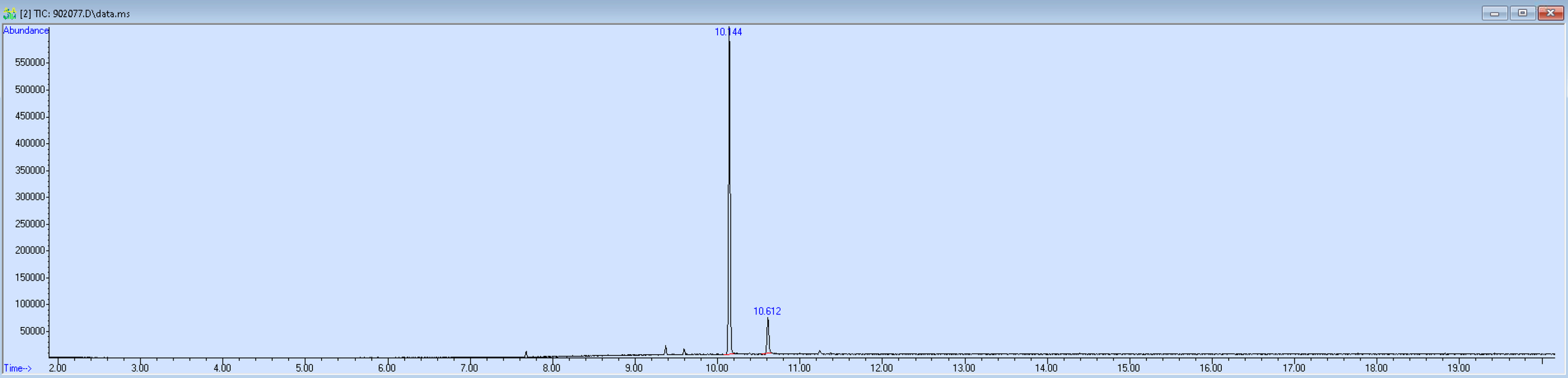Click the 17.00 time axis label
The height and width of the screenshot is (378, 1568).
pyautogui.click(x=1293, y=369)
